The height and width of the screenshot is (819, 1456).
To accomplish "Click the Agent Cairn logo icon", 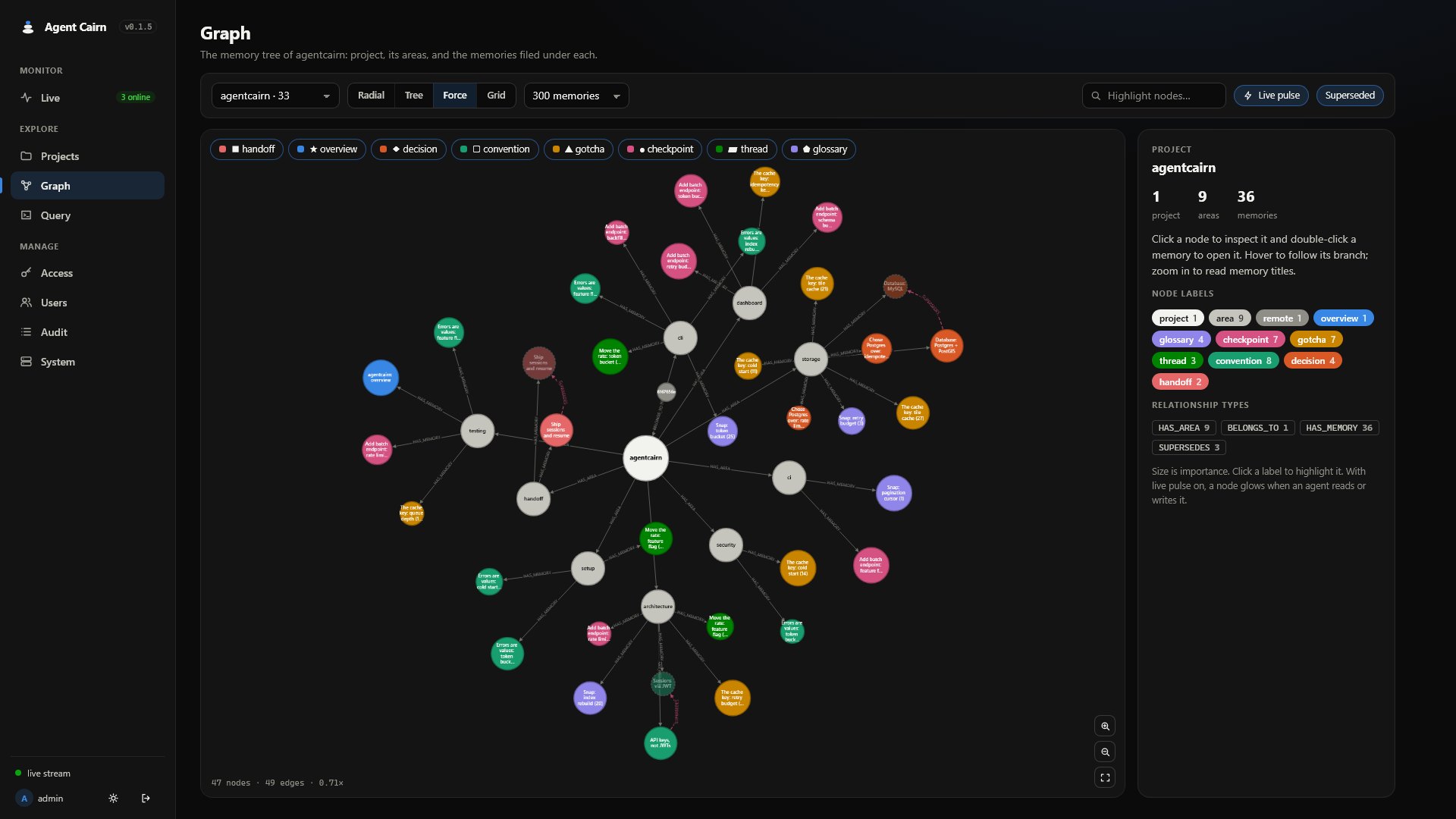I will point(28,27).
